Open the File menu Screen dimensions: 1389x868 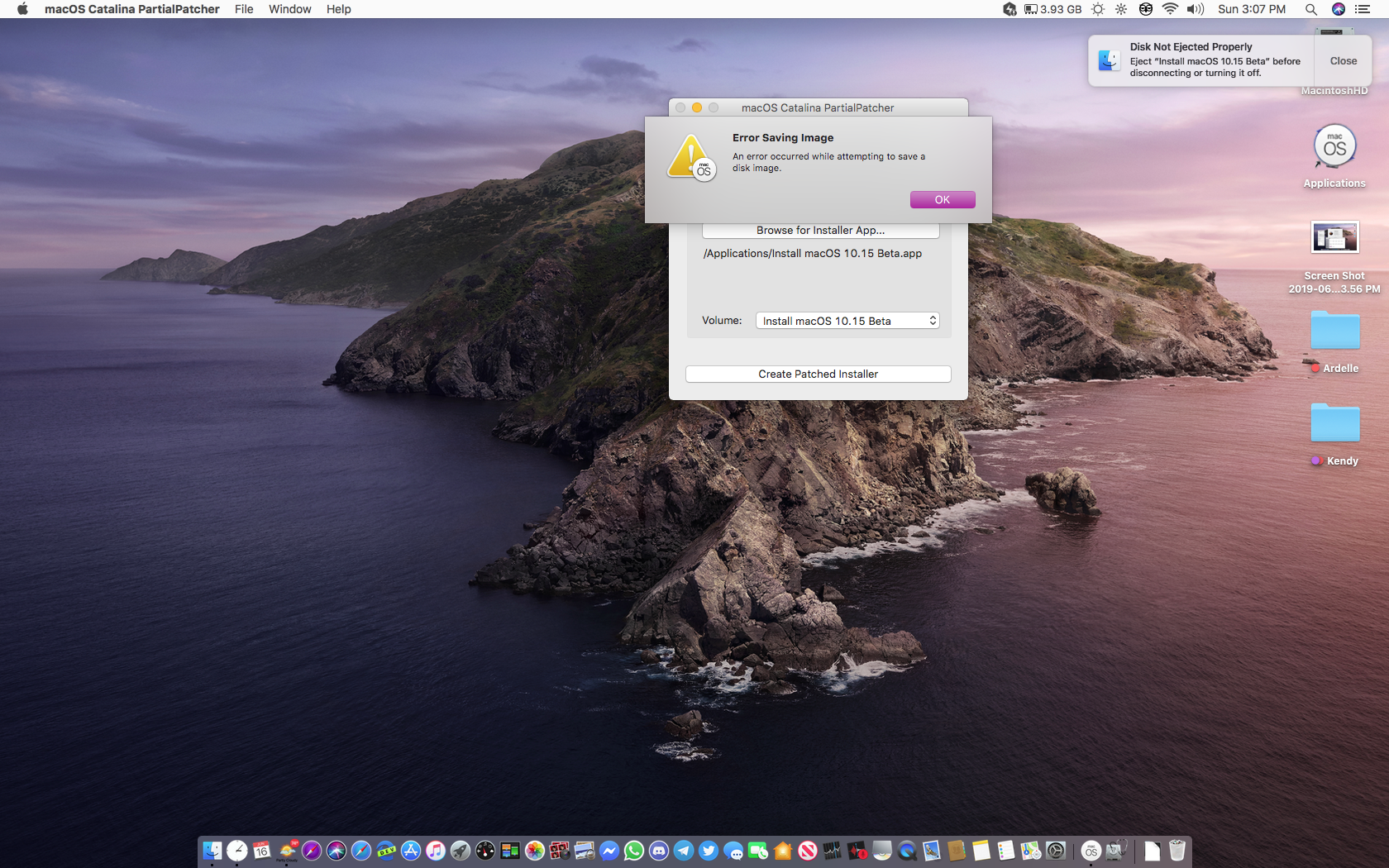click(244, 9)
